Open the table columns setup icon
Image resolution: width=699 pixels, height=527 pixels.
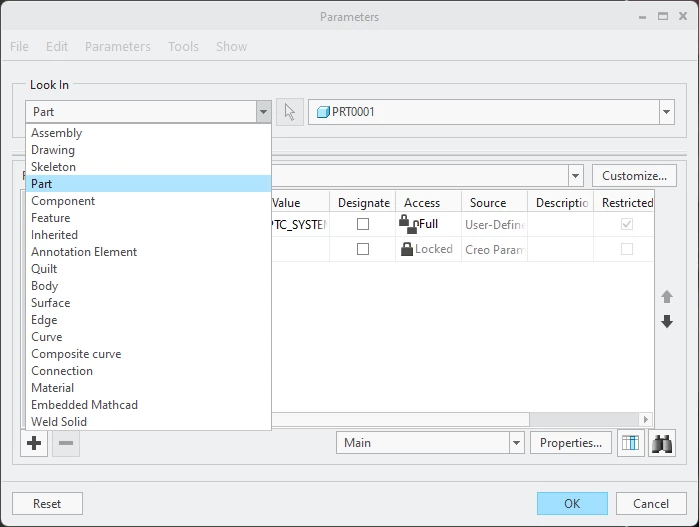[630, 443]
